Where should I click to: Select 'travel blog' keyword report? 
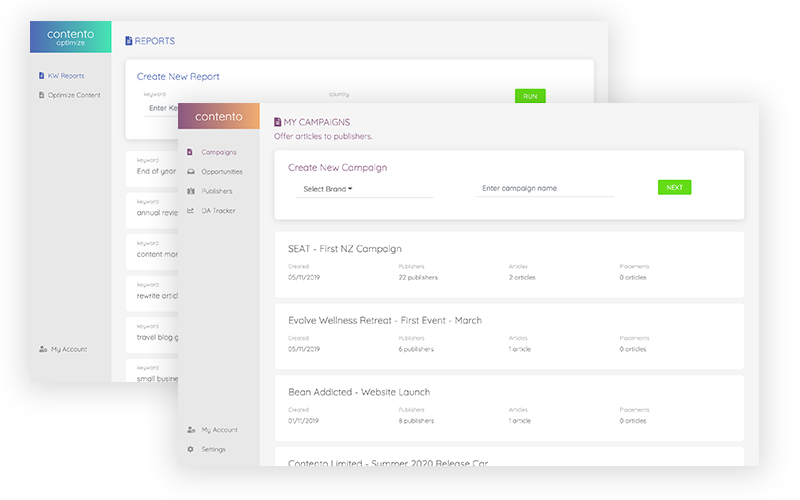coord(152,335)
